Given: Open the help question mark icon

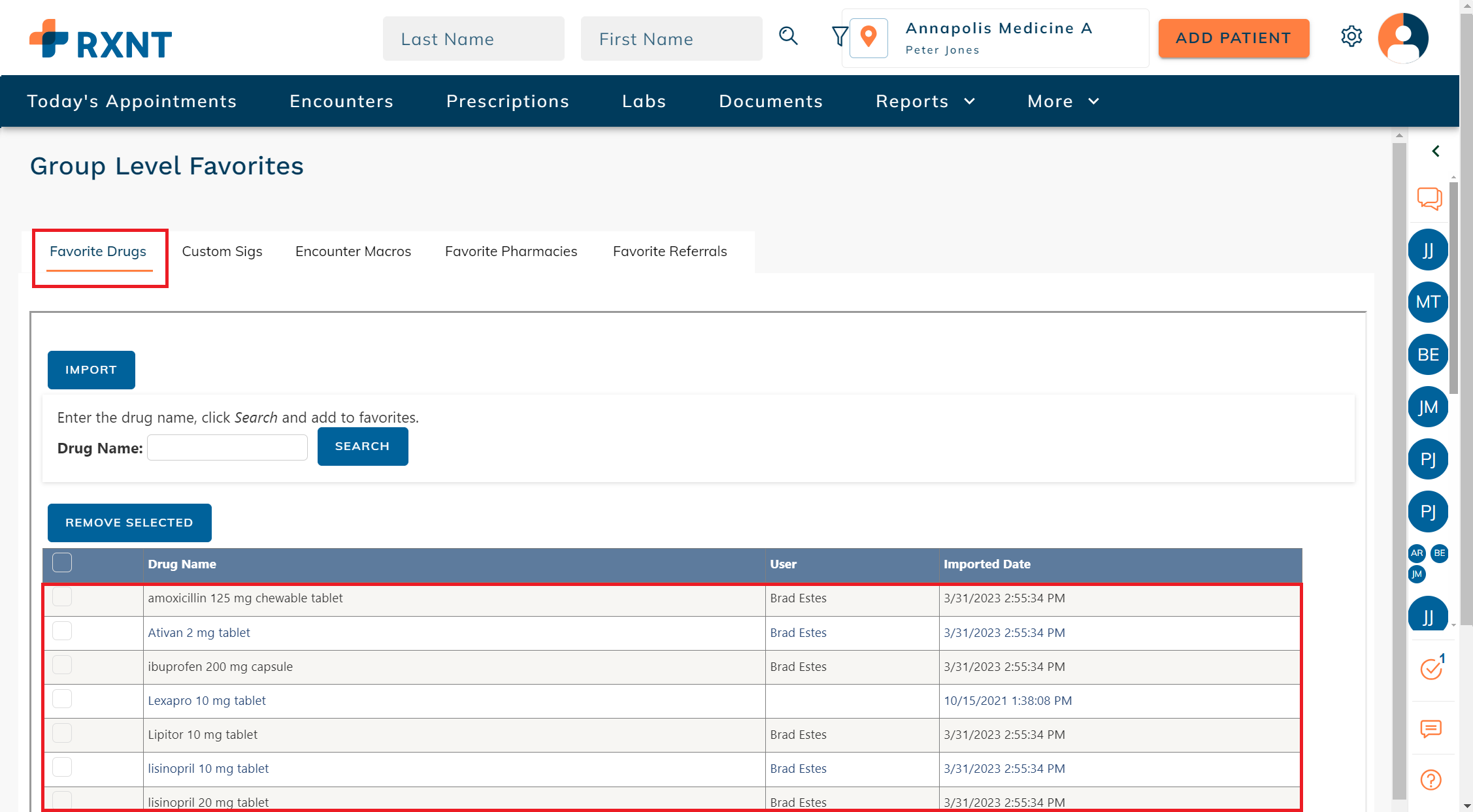Looking at the screenshot, I should tap(1431, 780).
